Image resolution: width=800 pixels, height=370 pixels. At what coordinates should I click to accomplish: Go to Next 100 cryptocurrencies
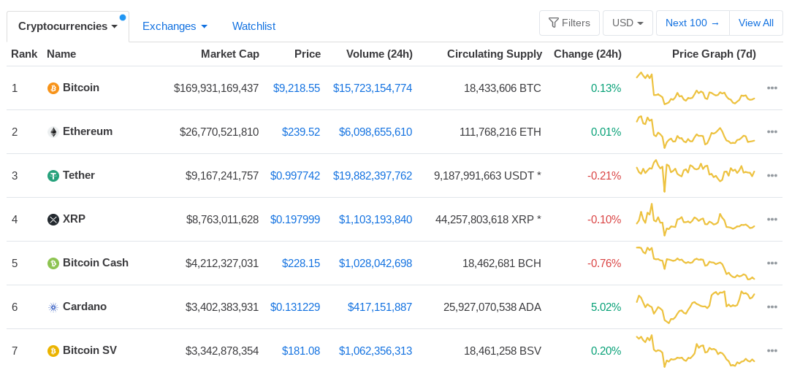point(693,23)
